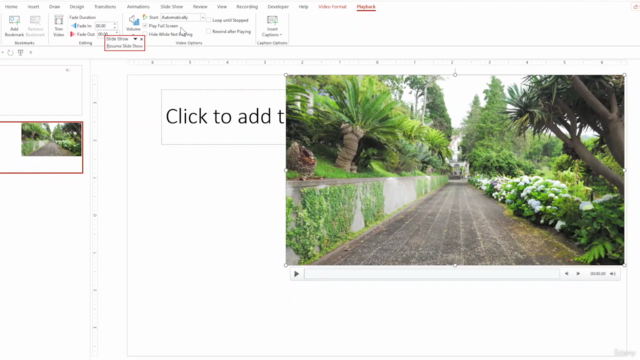The height and width of the screenshot is (360, 640).
Task: Open the Help tab
Action: pos(303,7)
